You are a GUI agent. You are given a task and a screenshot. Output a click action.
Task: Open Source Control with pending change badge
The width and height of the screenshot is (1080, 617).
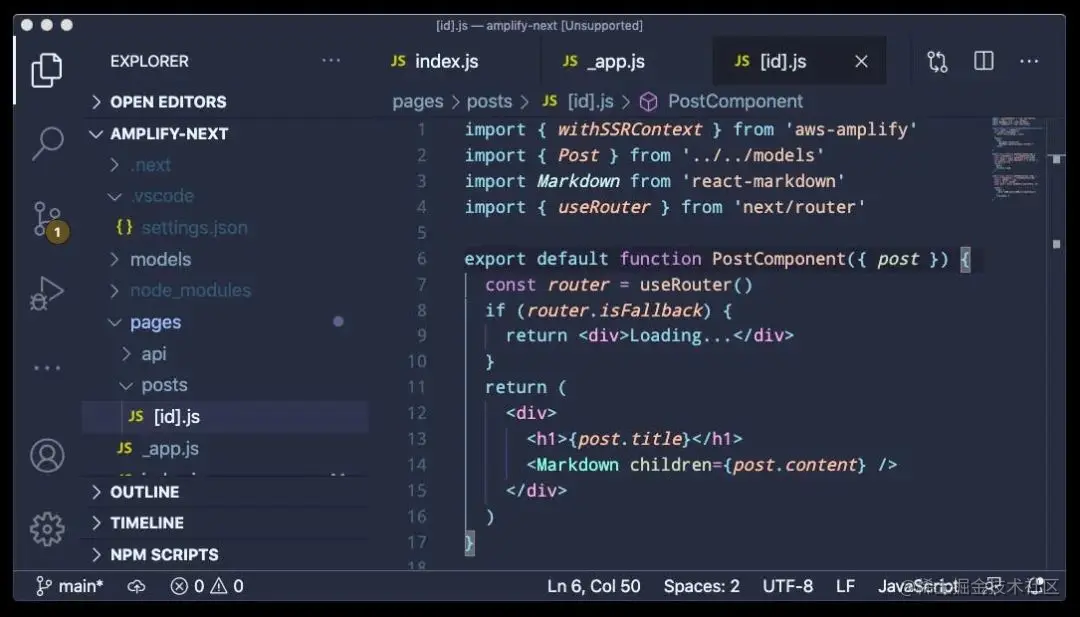coord(50,220)
